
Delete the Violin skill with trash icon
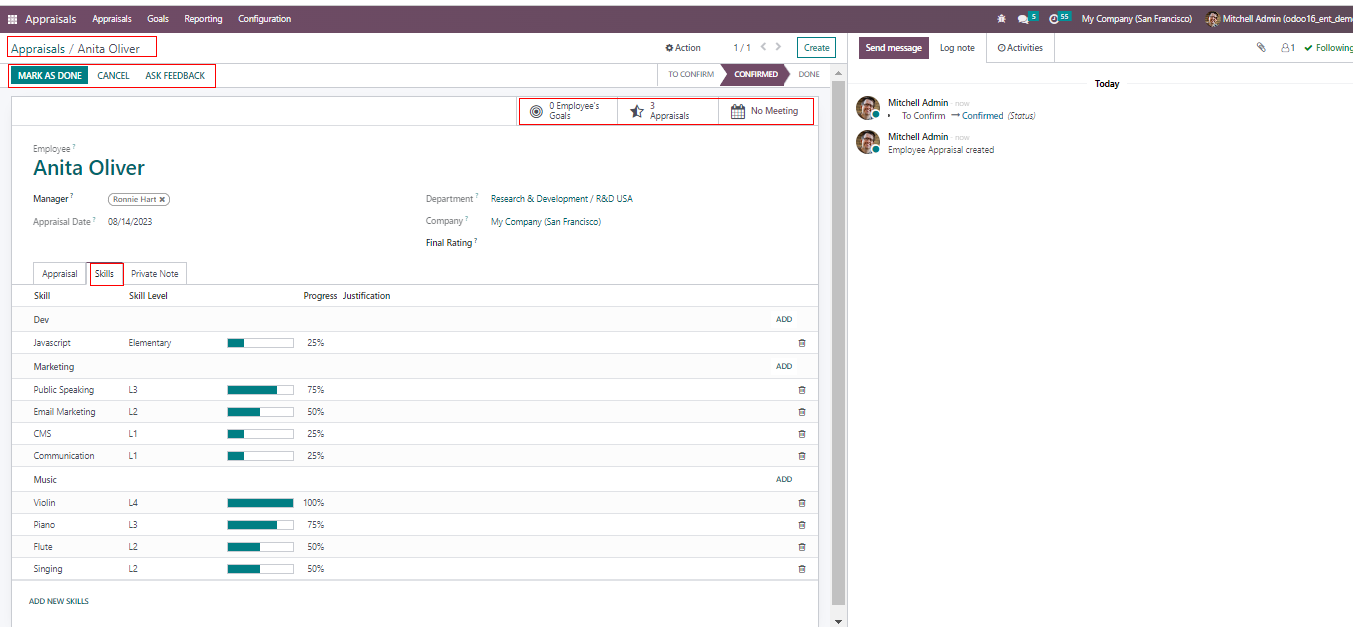pyautogui.click(x=801, y=503)
